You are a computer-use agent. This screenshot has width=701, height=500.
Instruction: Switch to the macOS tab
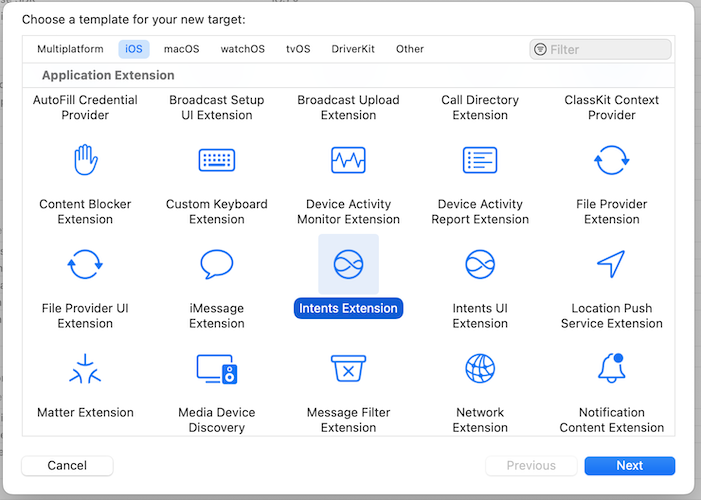(x=182, y=49)
